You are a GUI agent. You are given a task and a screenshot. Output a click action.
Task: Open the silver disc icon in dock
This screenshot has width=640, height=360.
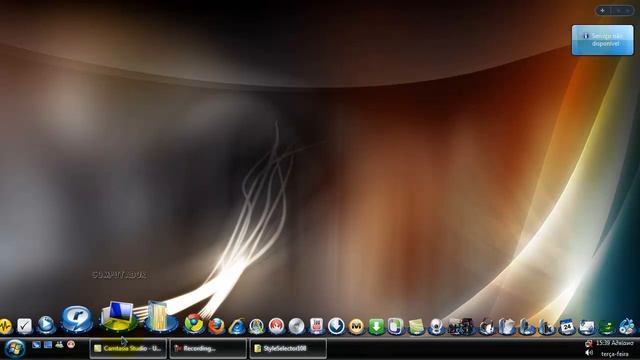(x=297, y=326)
